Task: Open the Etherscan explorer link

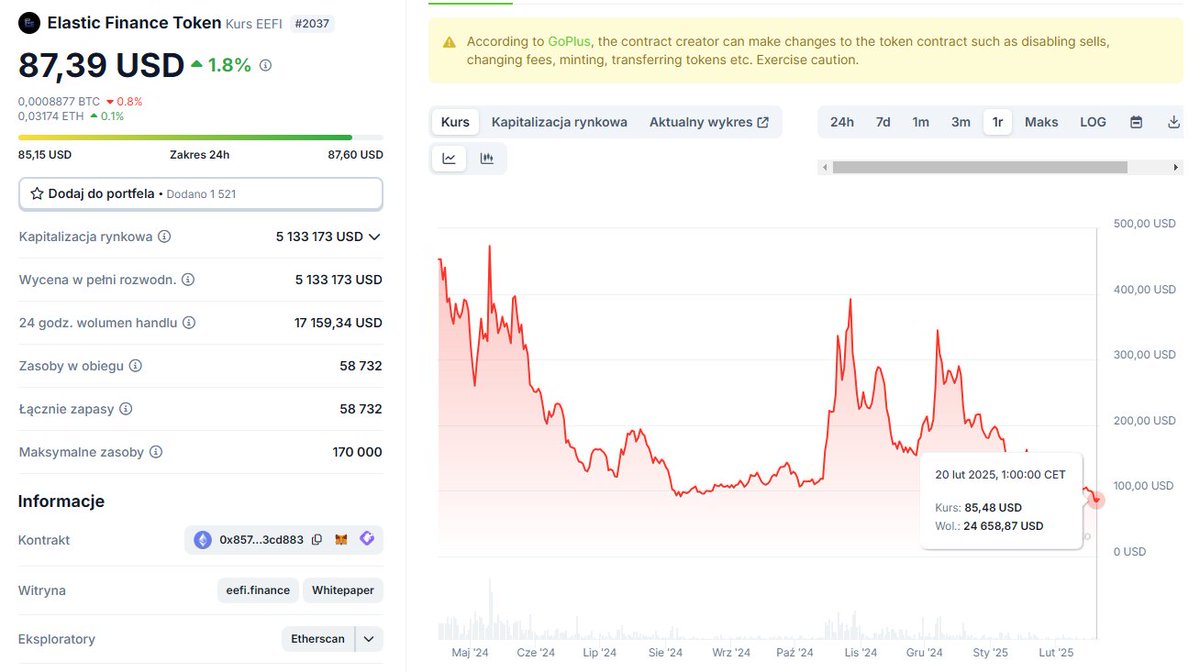Action: [317, 639]
